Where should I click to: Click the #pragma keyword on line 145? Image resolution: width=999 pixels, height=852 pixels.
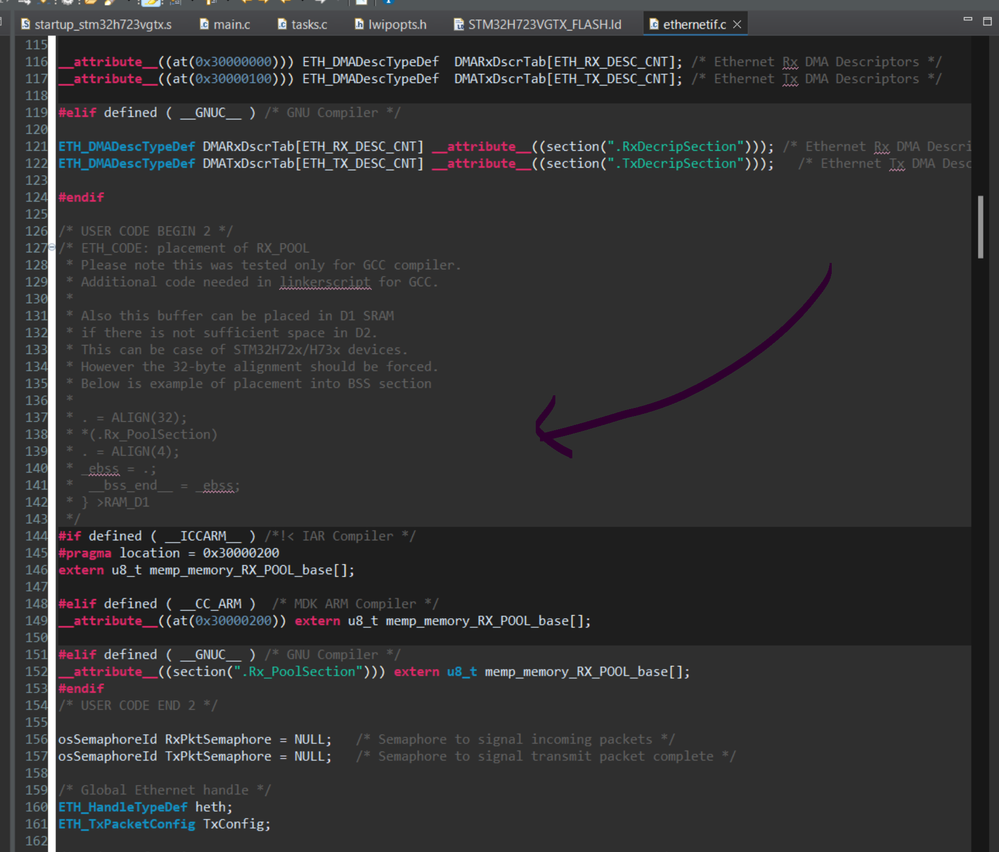[x=85, y=553]
